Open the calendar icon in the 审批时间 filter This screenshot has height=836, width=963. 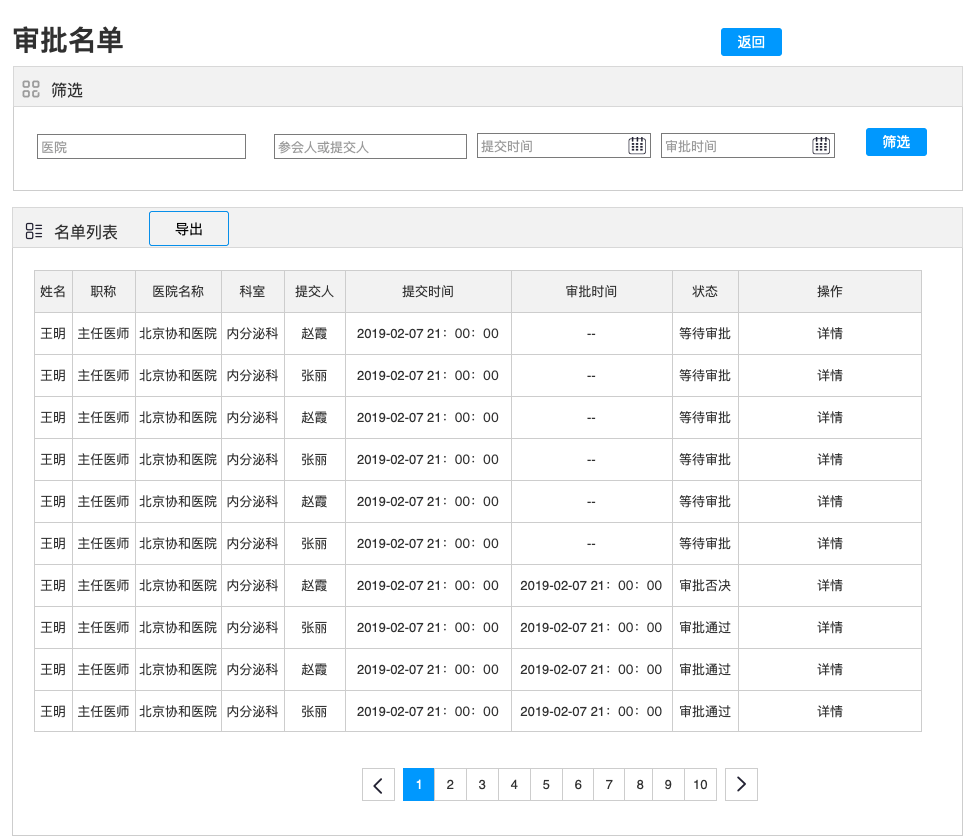click(821, 146)
